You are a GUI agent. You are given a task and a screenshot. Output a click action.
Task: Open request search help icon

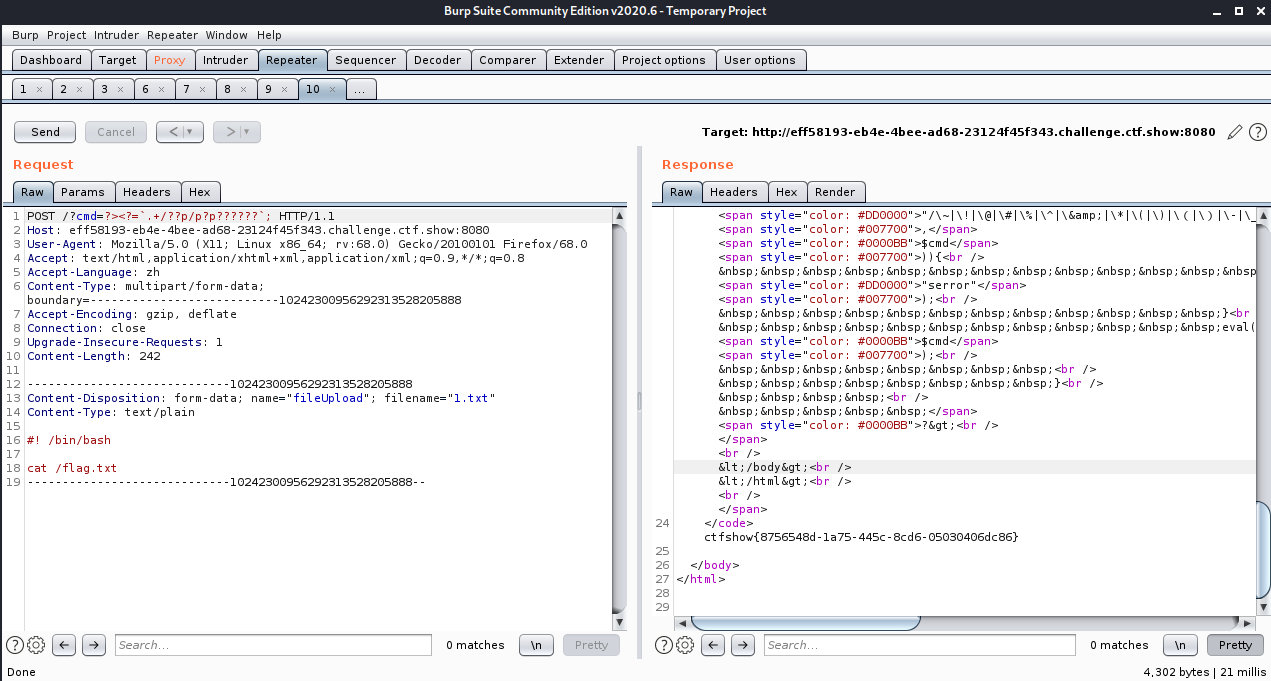click(x=15, y=645)
